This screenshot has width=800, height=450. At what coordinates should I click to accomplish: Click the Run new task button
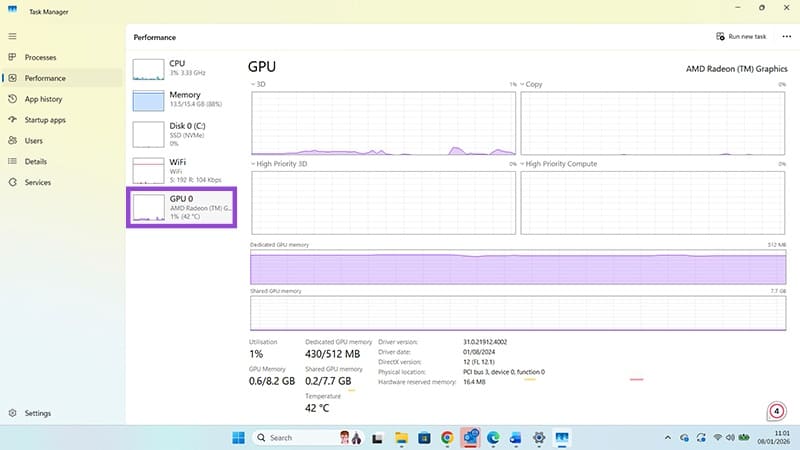[741, 36]
